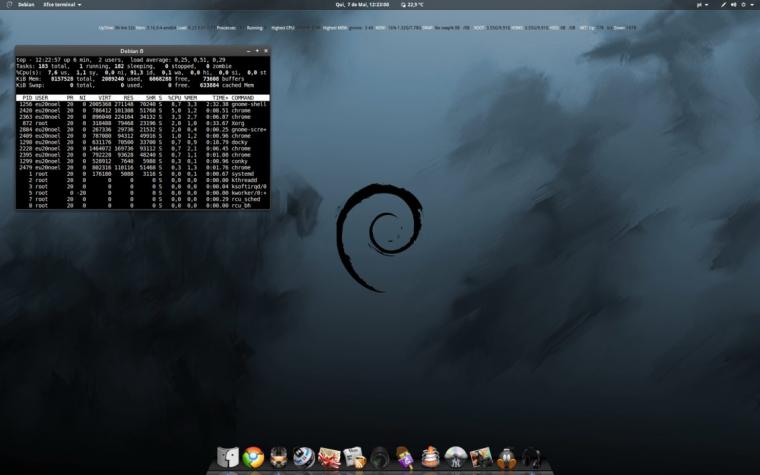Open the orange spinning top dock icon
Screen dimensions: 760x475
(x=430, y=458)
